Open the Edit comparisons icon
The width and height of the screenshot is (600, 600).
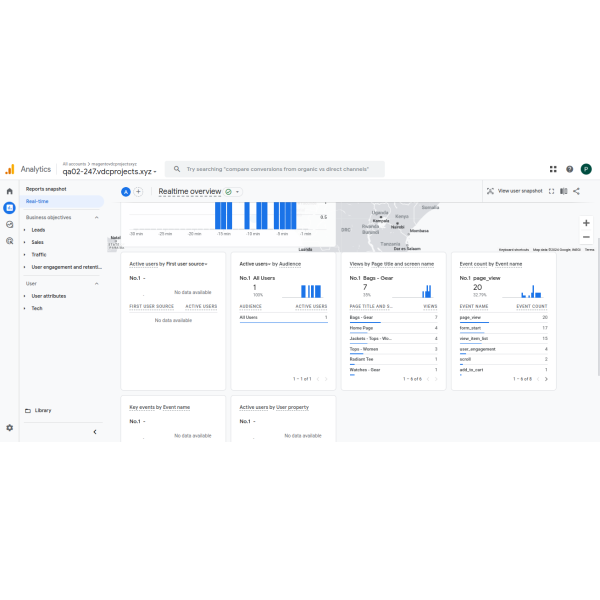[x=564, y=191]
